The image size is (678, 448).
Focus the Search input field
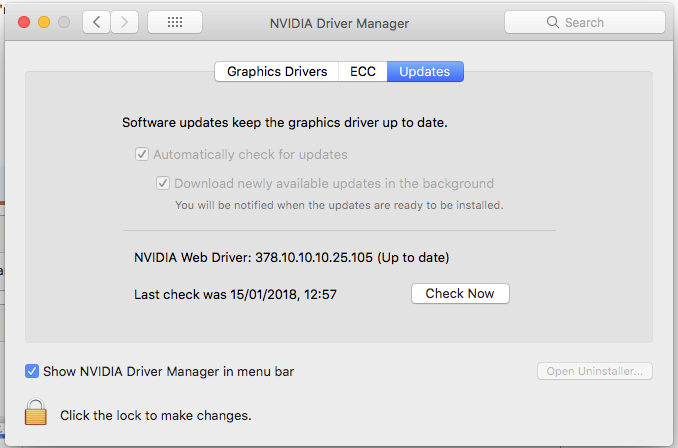click(585, 22)
